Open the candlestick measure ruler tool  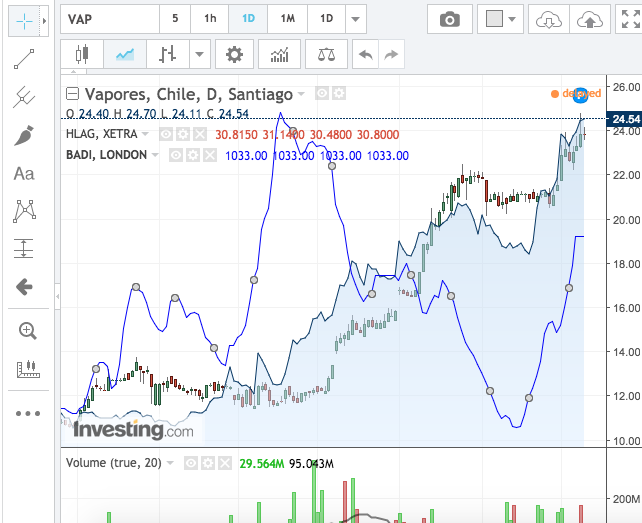pos(28,369)
